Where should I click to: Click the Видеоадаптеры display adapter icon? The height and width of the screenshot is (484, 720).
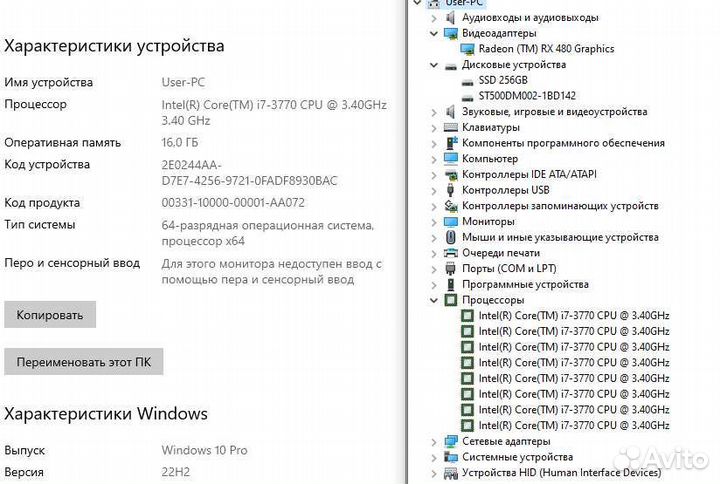pos(451,34)
